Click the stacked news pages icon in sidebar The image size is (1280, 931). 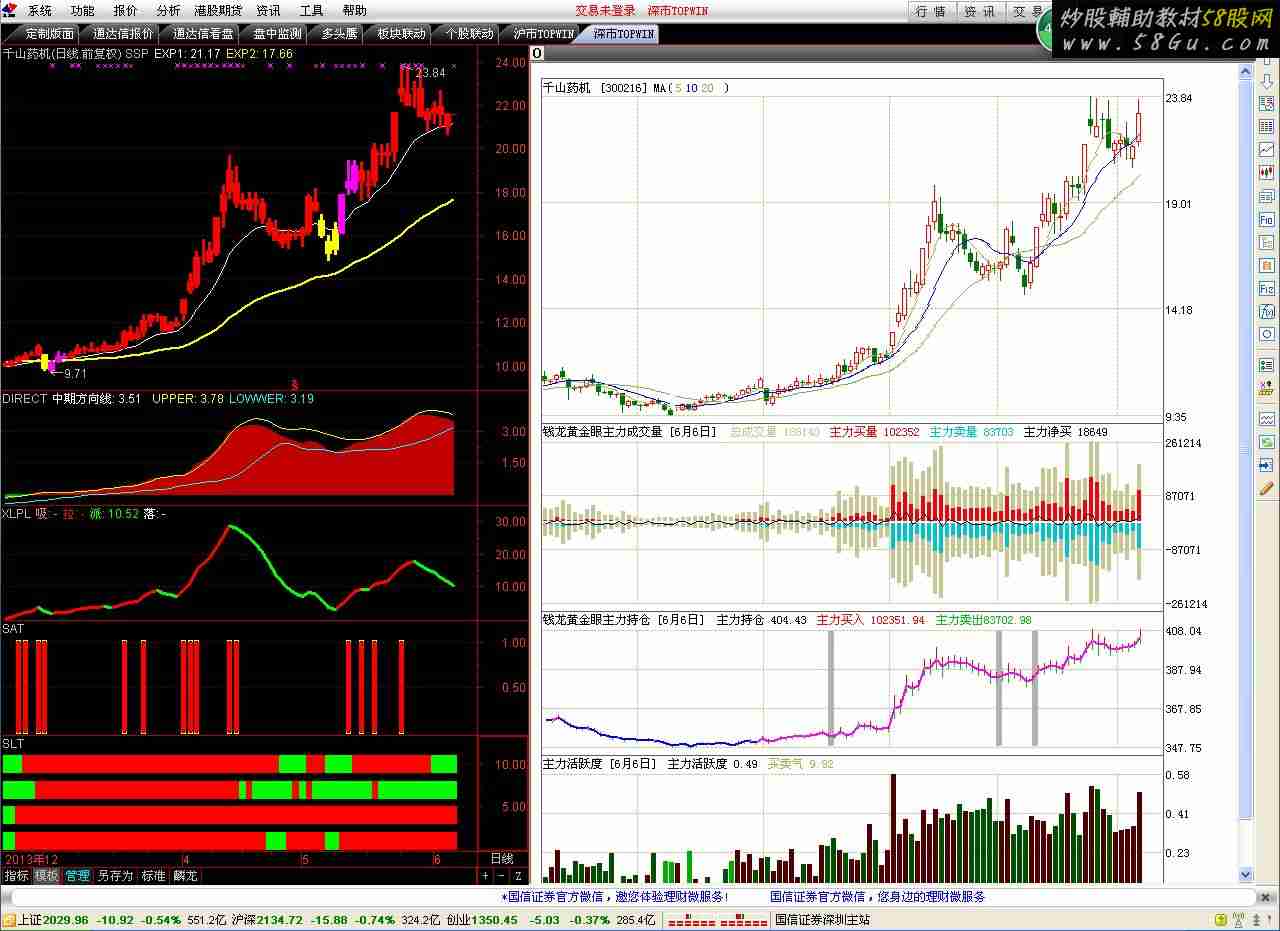[1266, 196]
